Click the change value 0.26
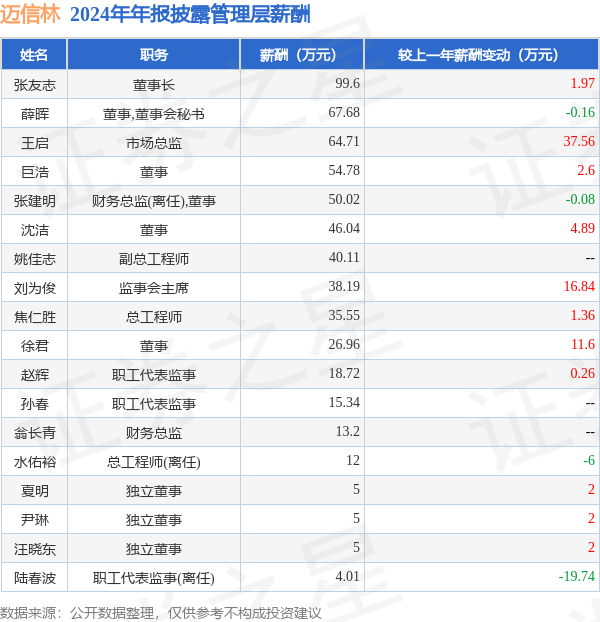 click(x=583, y=373)
